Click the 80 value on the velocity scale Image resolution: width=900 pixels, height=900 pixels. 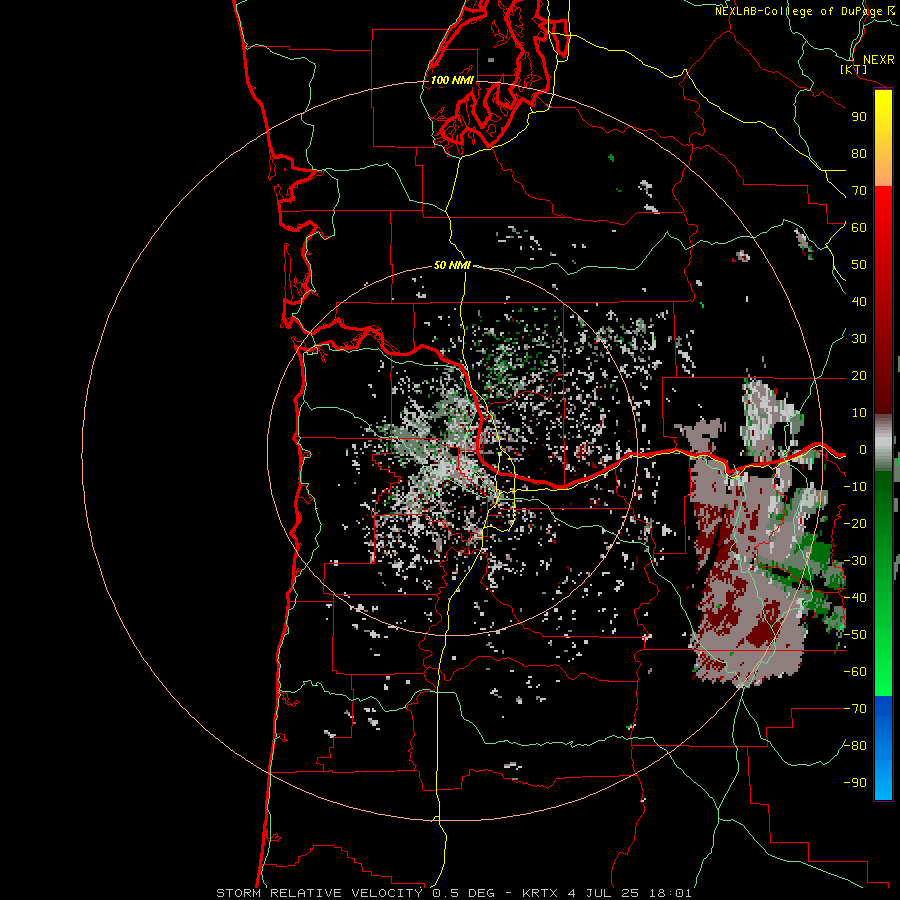point(859,153)
